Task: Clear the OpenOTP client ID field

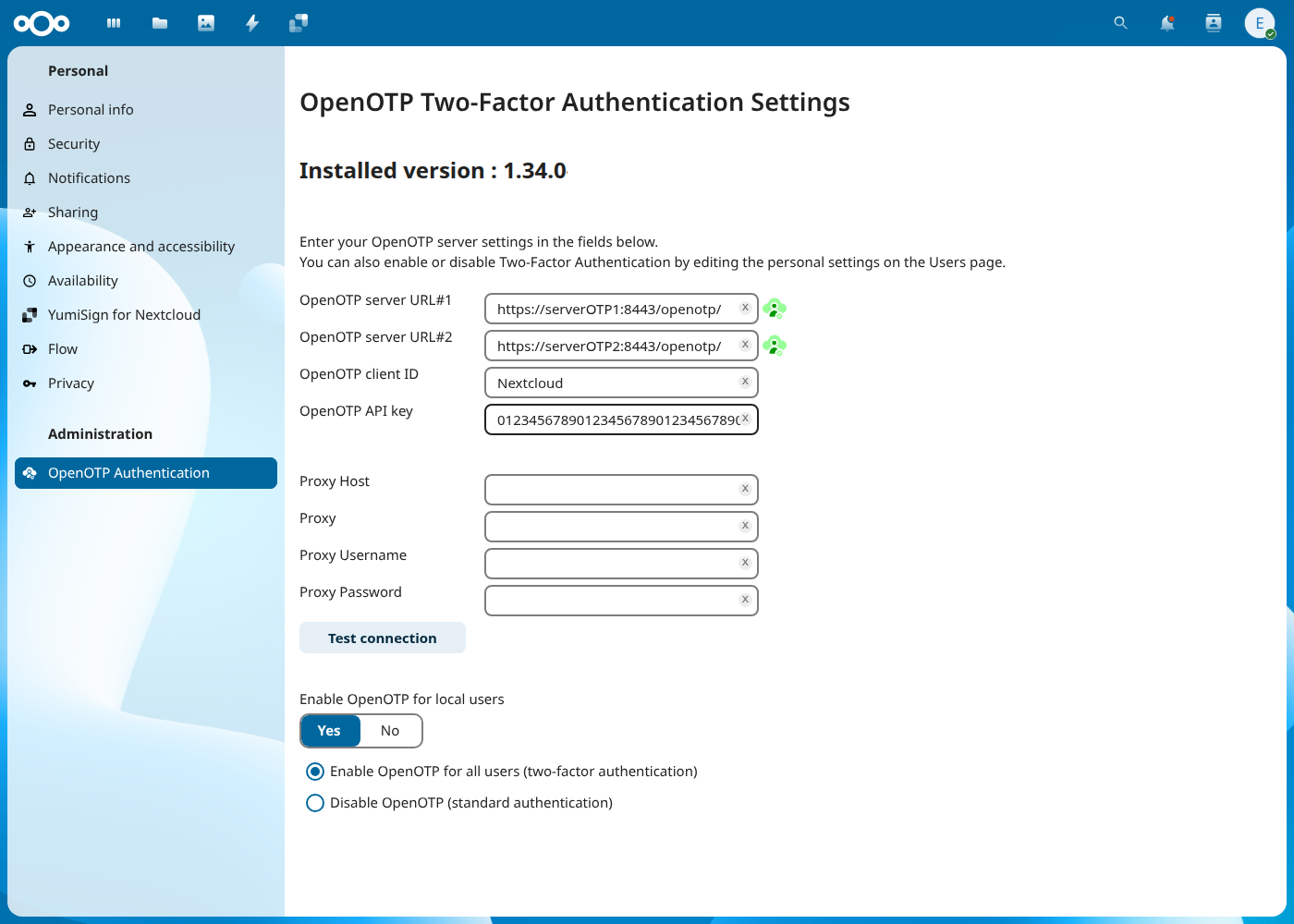Action: [745, 382]
